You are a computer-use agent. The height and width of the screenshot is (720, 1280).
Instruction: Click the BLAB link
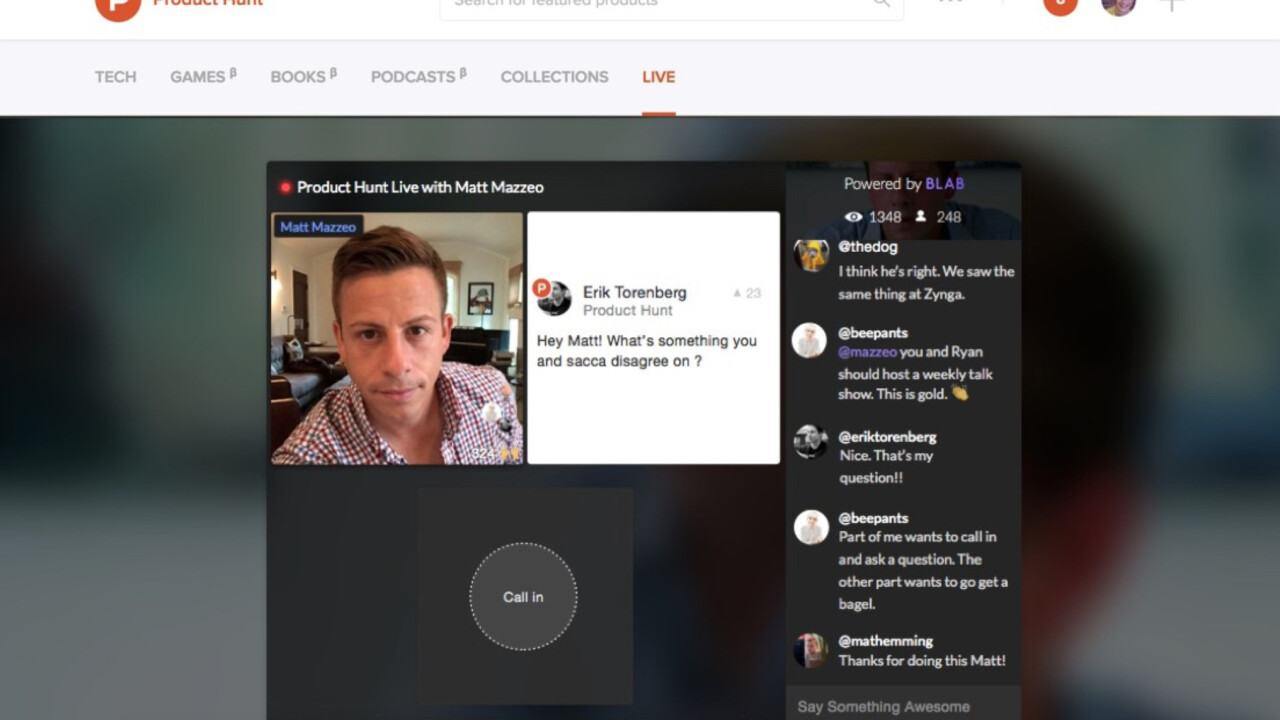[944, 184]
